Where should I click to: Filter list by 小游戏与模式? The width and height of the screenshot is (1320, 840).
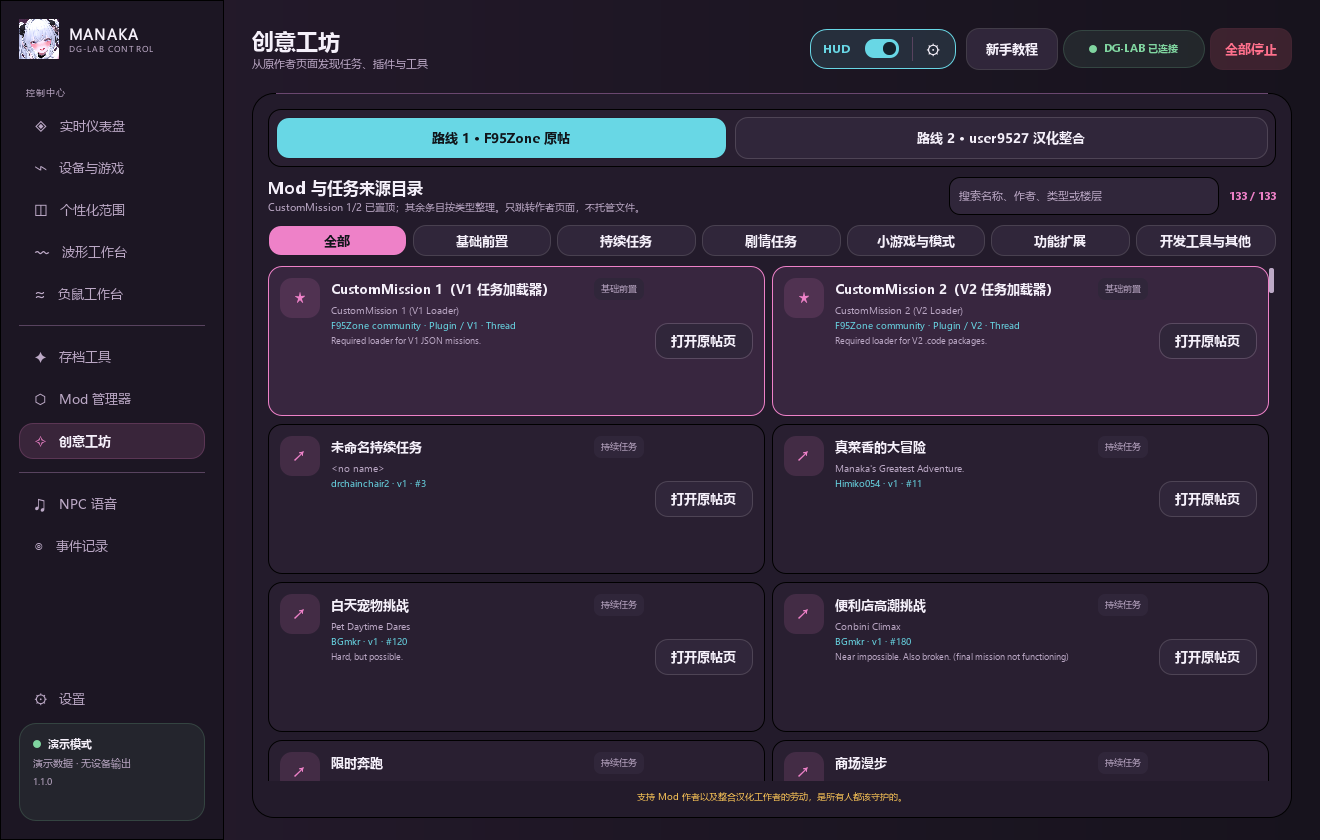[x=916, y=241]
